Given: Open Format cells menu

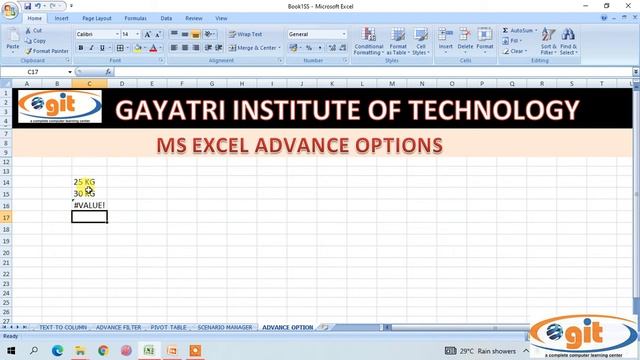Looking at the screenshot, I should [x=485, y=40].
